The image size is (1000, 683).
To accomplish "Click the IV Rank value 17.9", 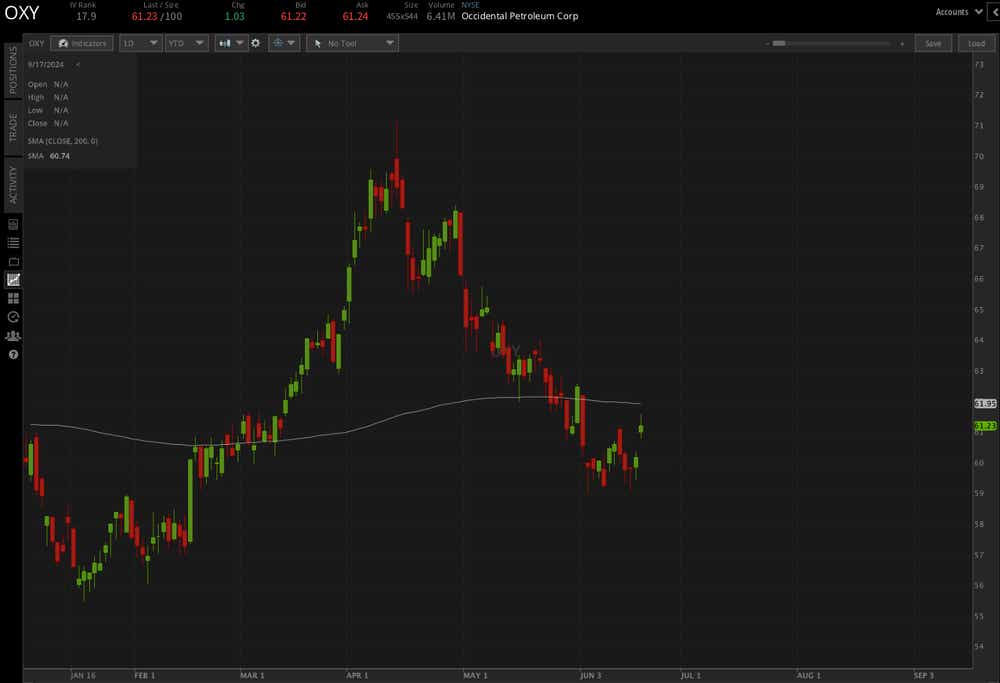I will tap(86, 17).
